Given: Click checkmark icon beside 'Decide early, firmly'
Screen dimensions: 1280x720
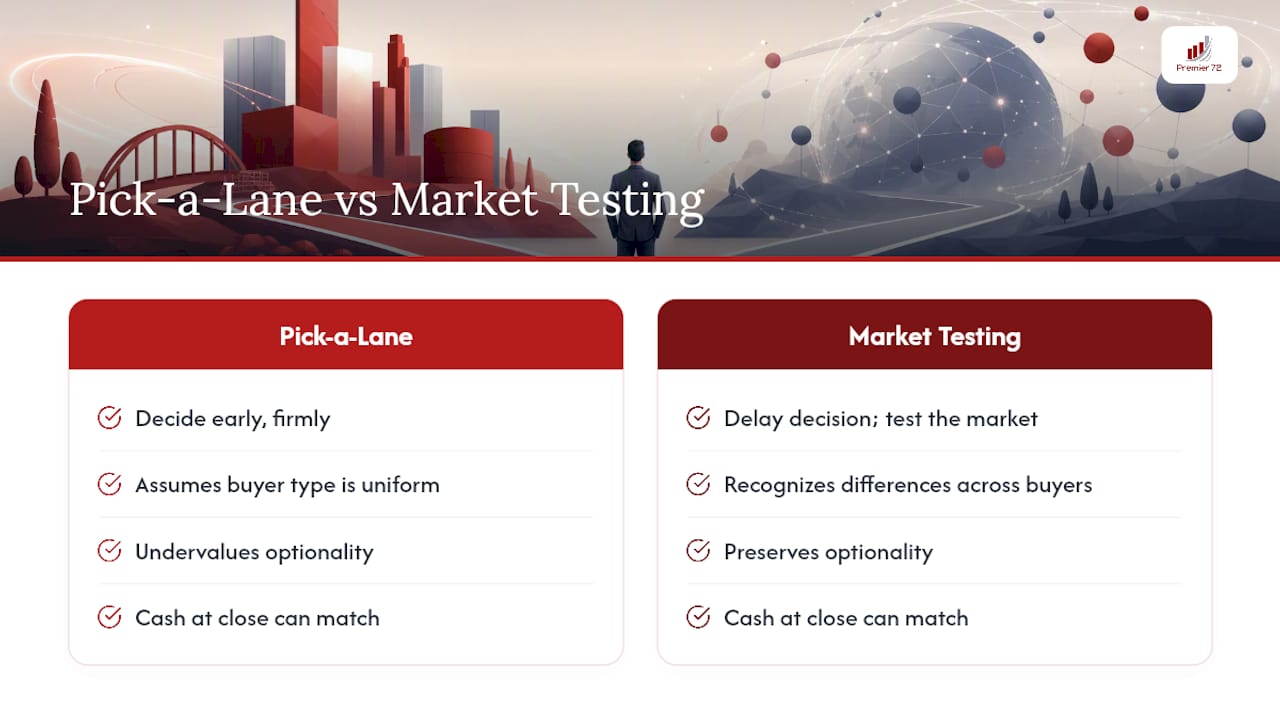Looking at the screenshot, I should pos(109,418).
